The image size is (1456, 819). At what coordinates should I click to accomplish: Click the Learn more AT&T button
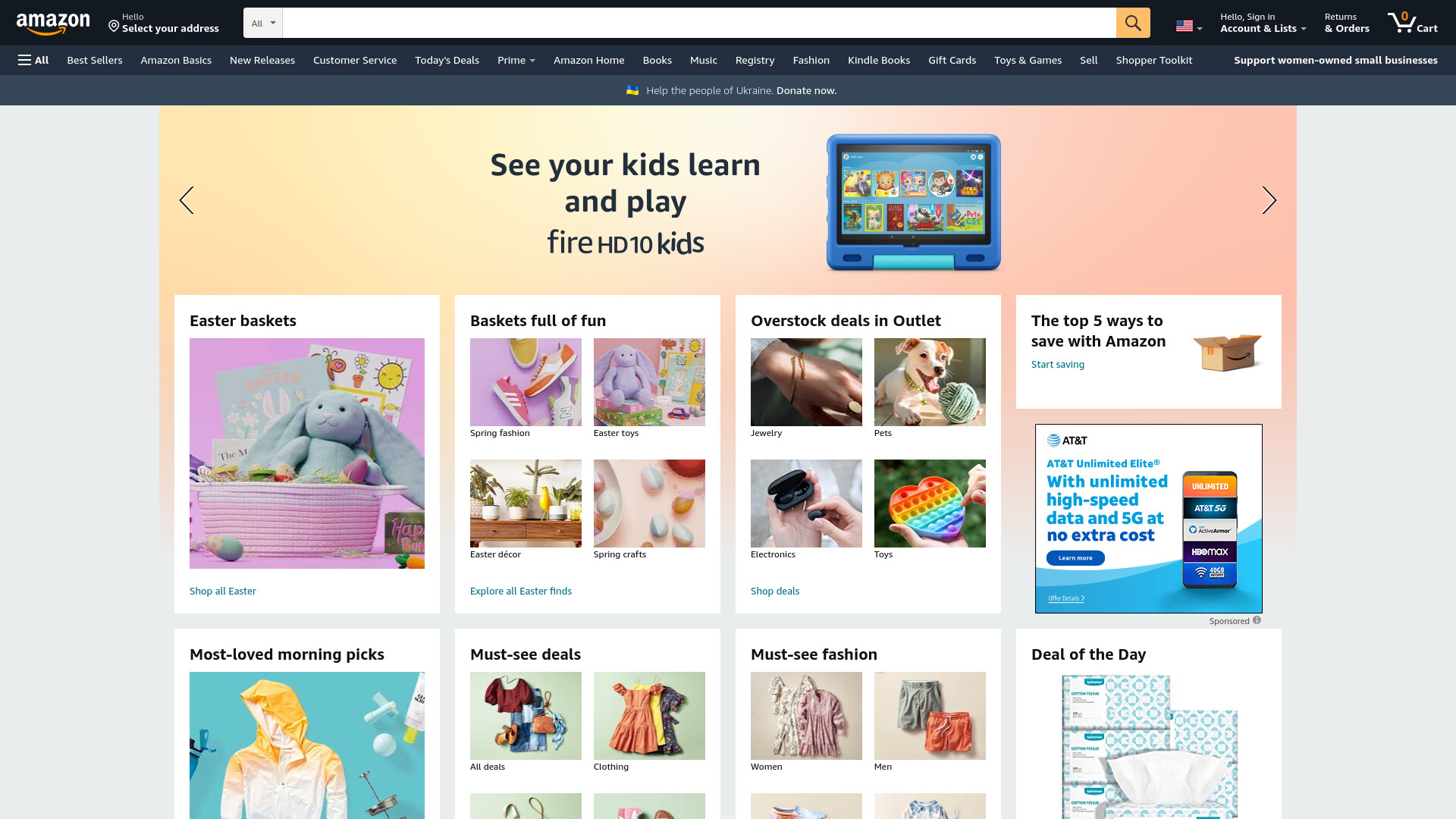[1075, 558]
